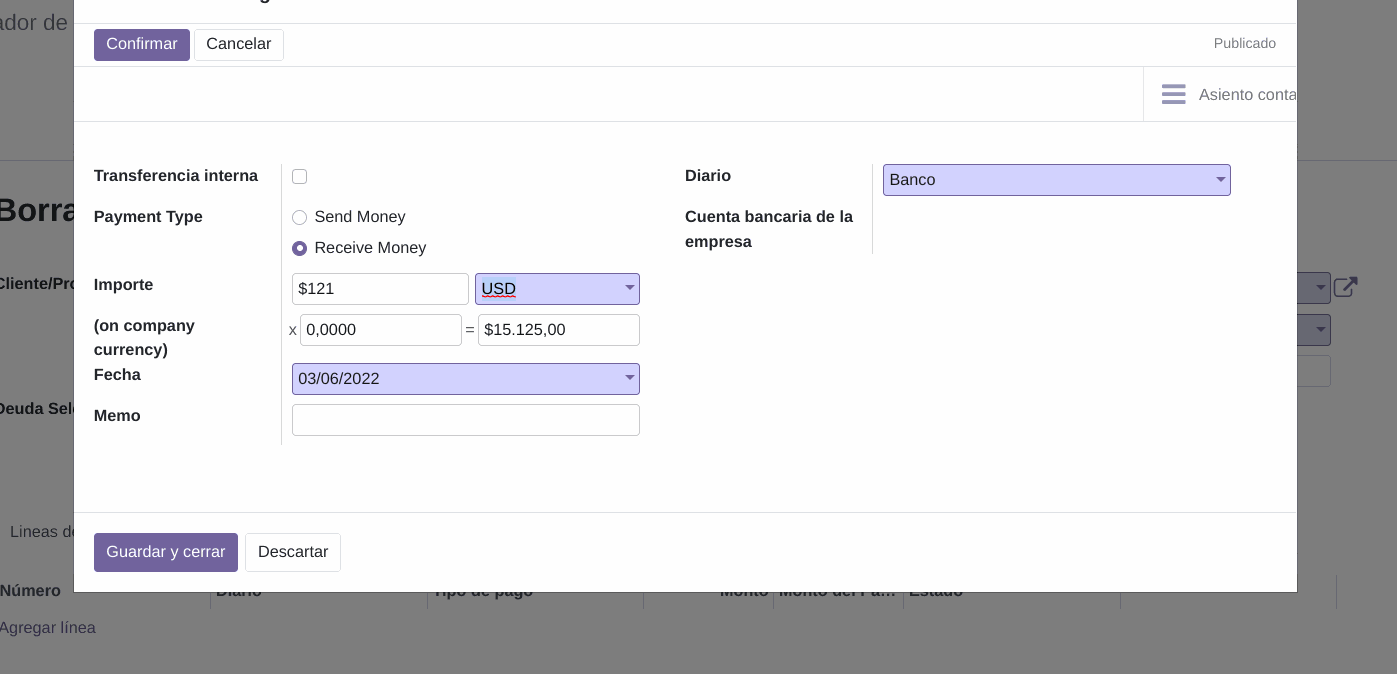Click the Número column header
The height and width of the screenshot is (674, 1397).
[x=30, y=591]
